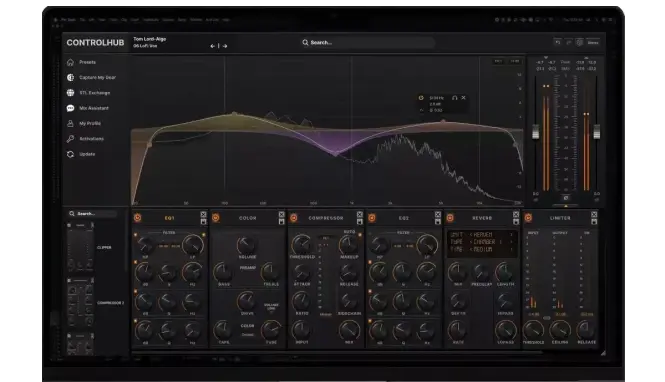The image size is (665, 382).
Task: Remove the Color module with X icon
Action: pyautogui.click(x=281, y=215)
